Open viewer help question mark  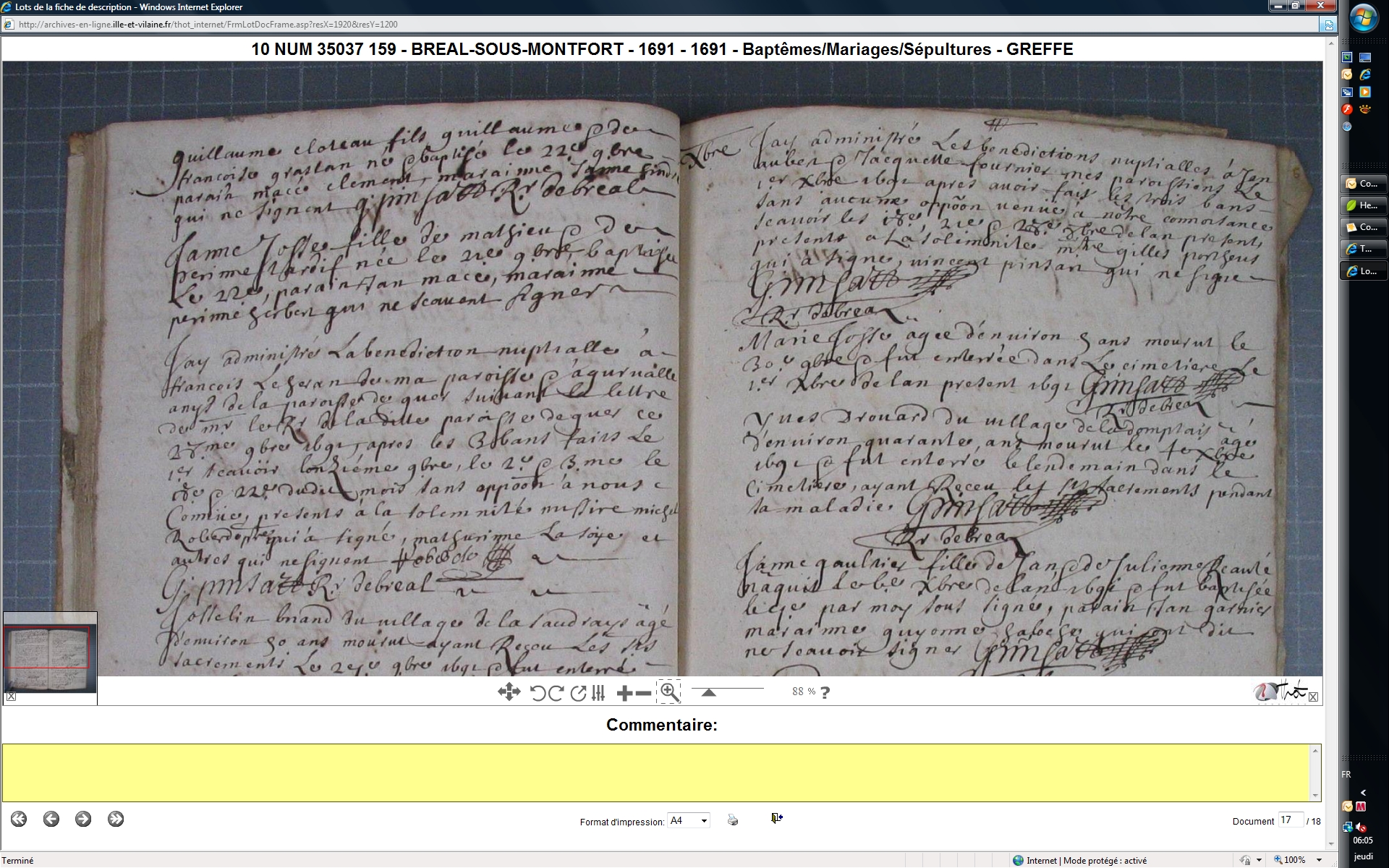pos(825,692)
